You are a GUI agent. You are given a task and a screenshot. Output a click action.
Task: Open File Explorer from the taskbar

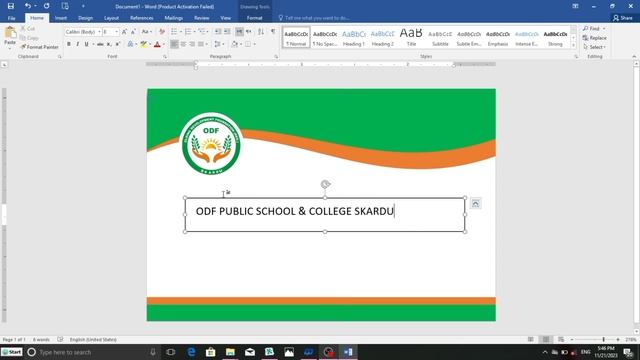click(230, 352)
